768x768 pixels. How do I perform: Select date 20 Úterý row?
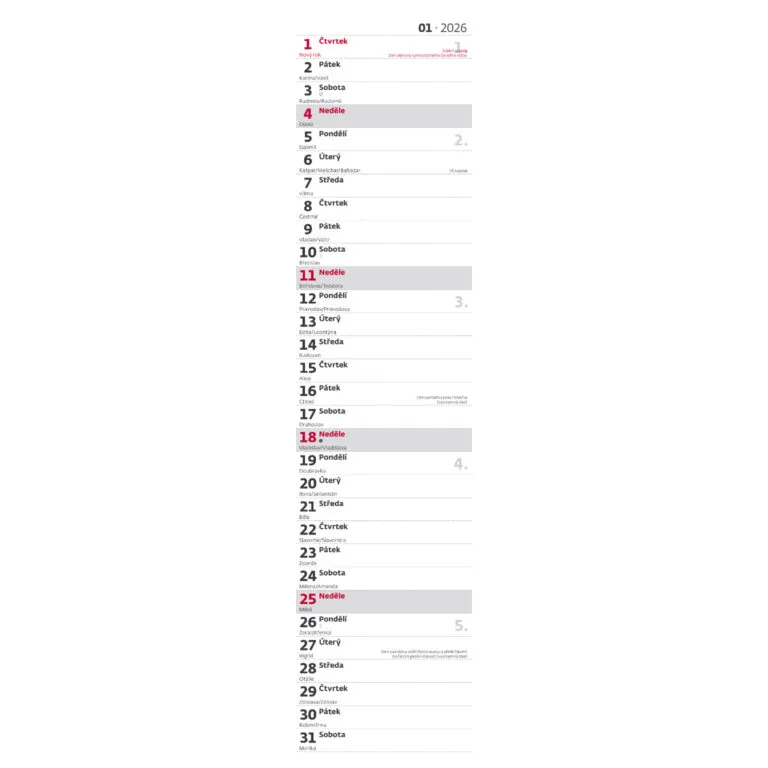(384, 485)
